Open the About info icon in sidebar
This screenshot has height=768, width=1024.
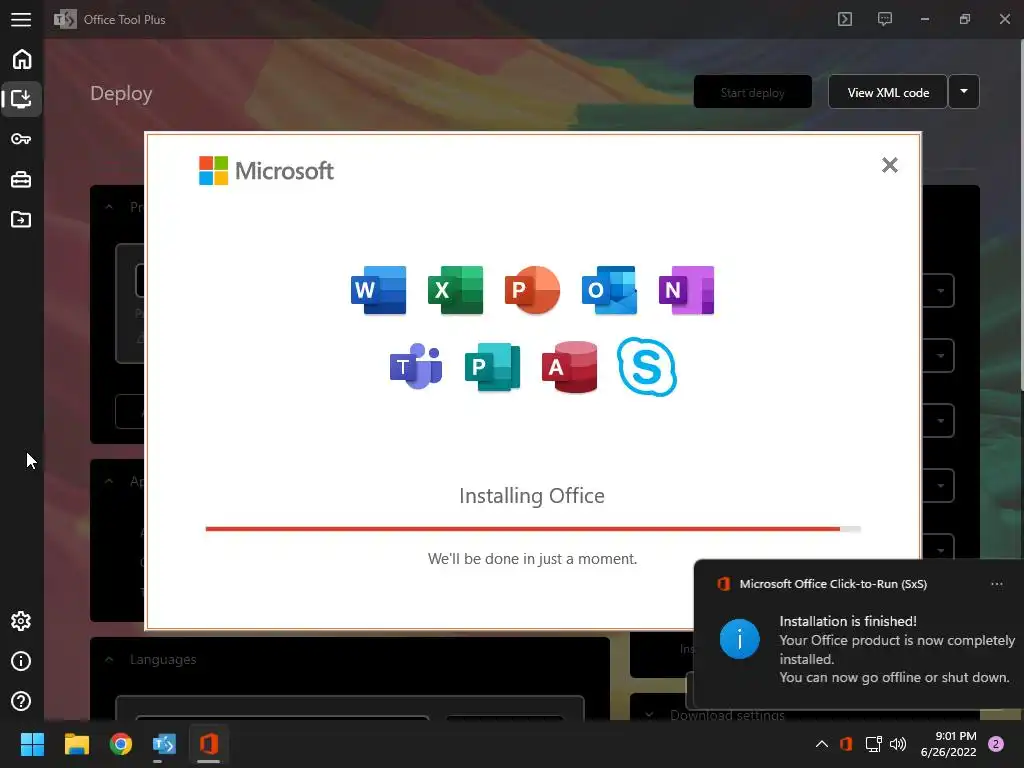(21, 661)
